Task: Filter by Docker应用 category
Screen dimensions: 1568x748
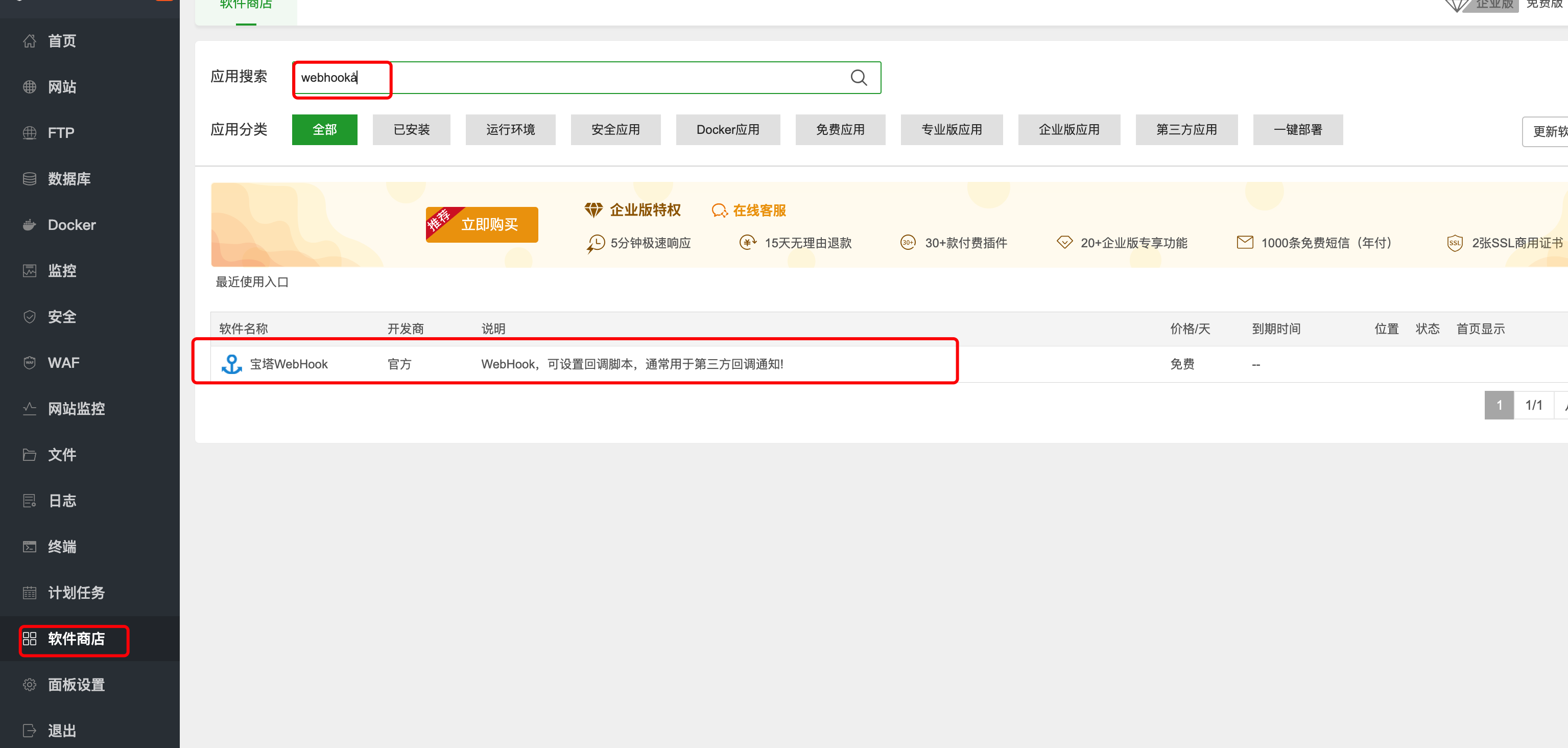Action: click(728, 129)
